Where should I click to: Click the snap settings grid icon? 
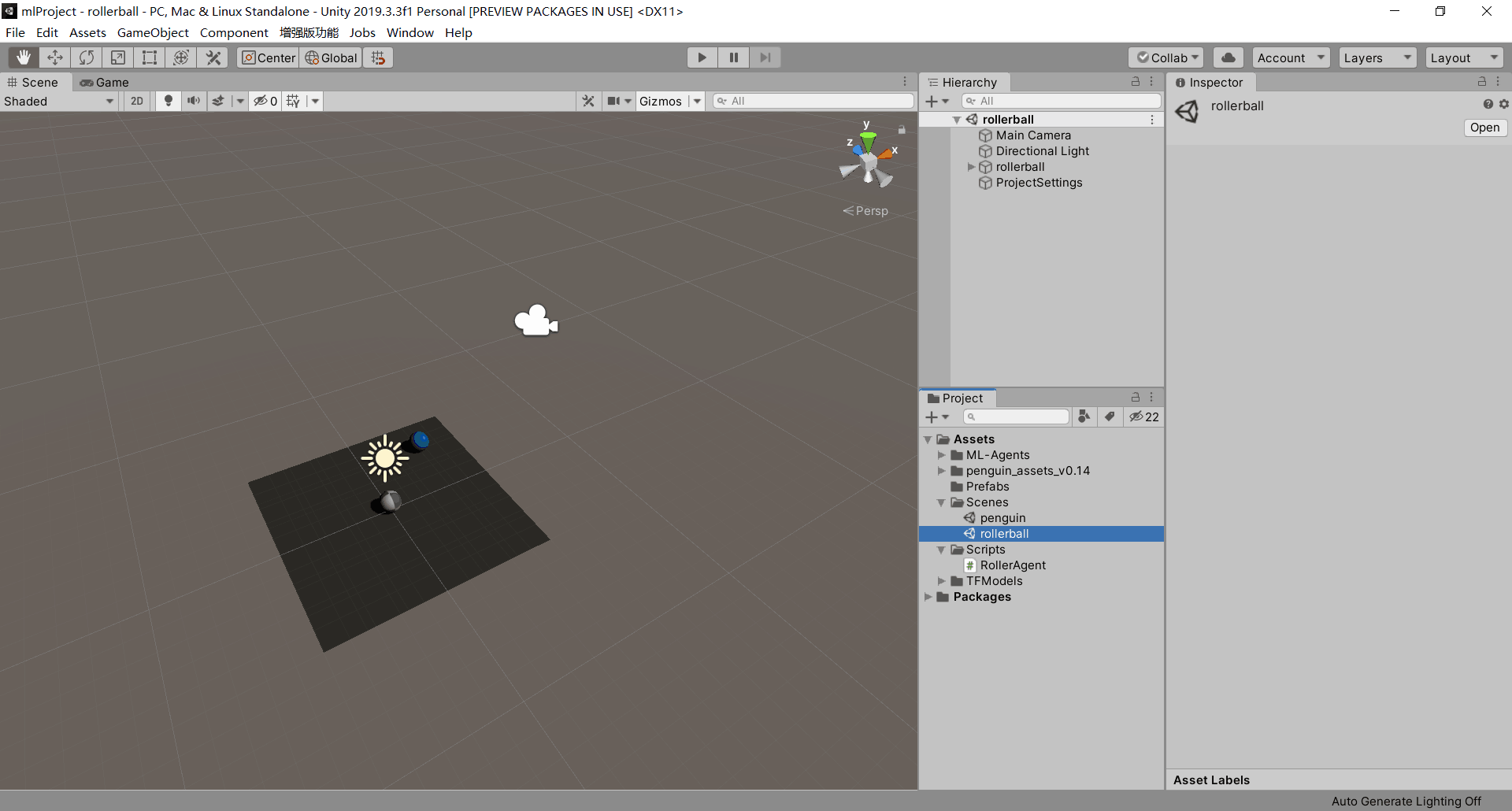click(x=378, y=57)
